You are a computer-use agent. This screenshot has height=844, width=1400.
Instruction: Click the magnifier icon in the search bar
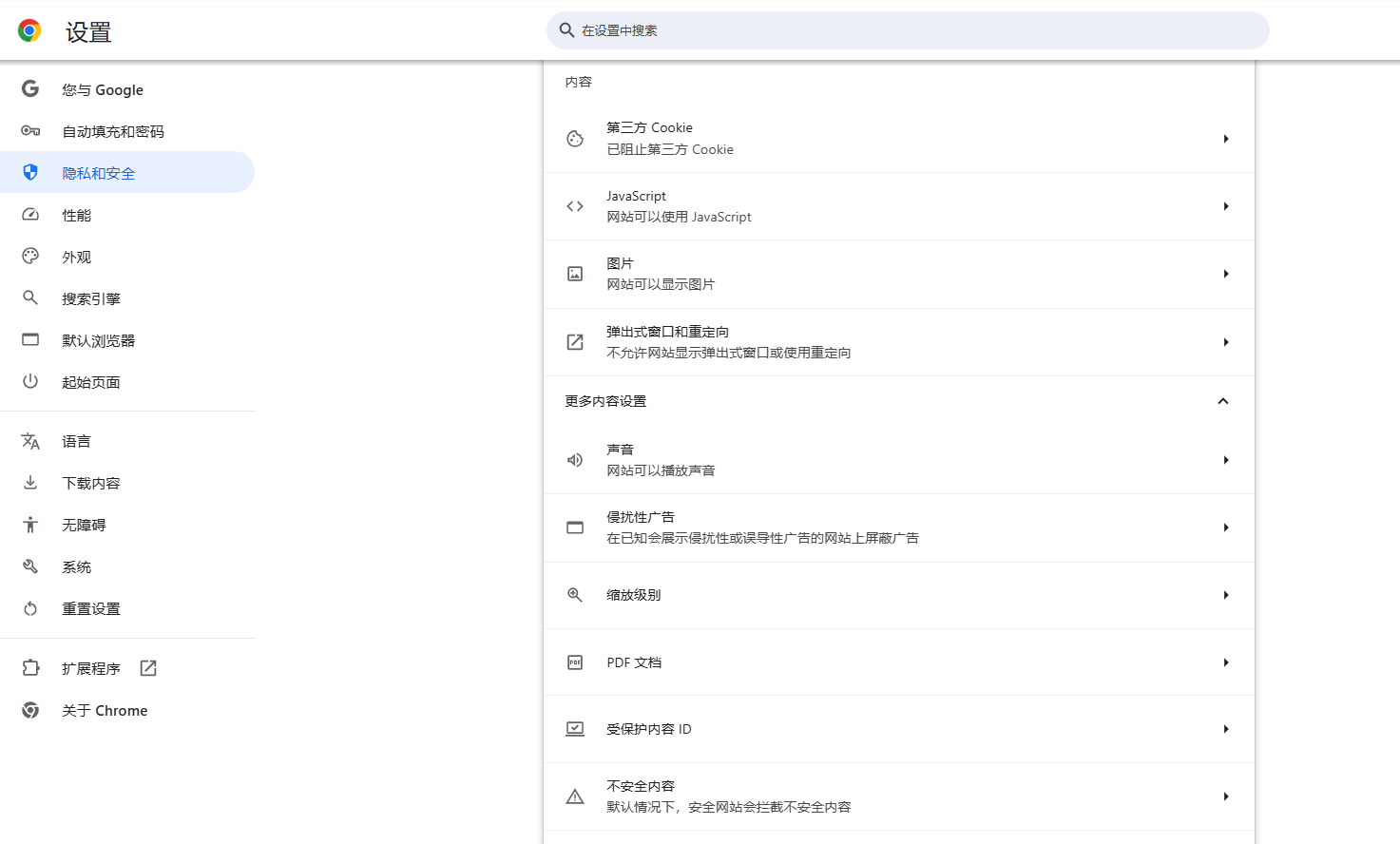[x=566, y=30]
